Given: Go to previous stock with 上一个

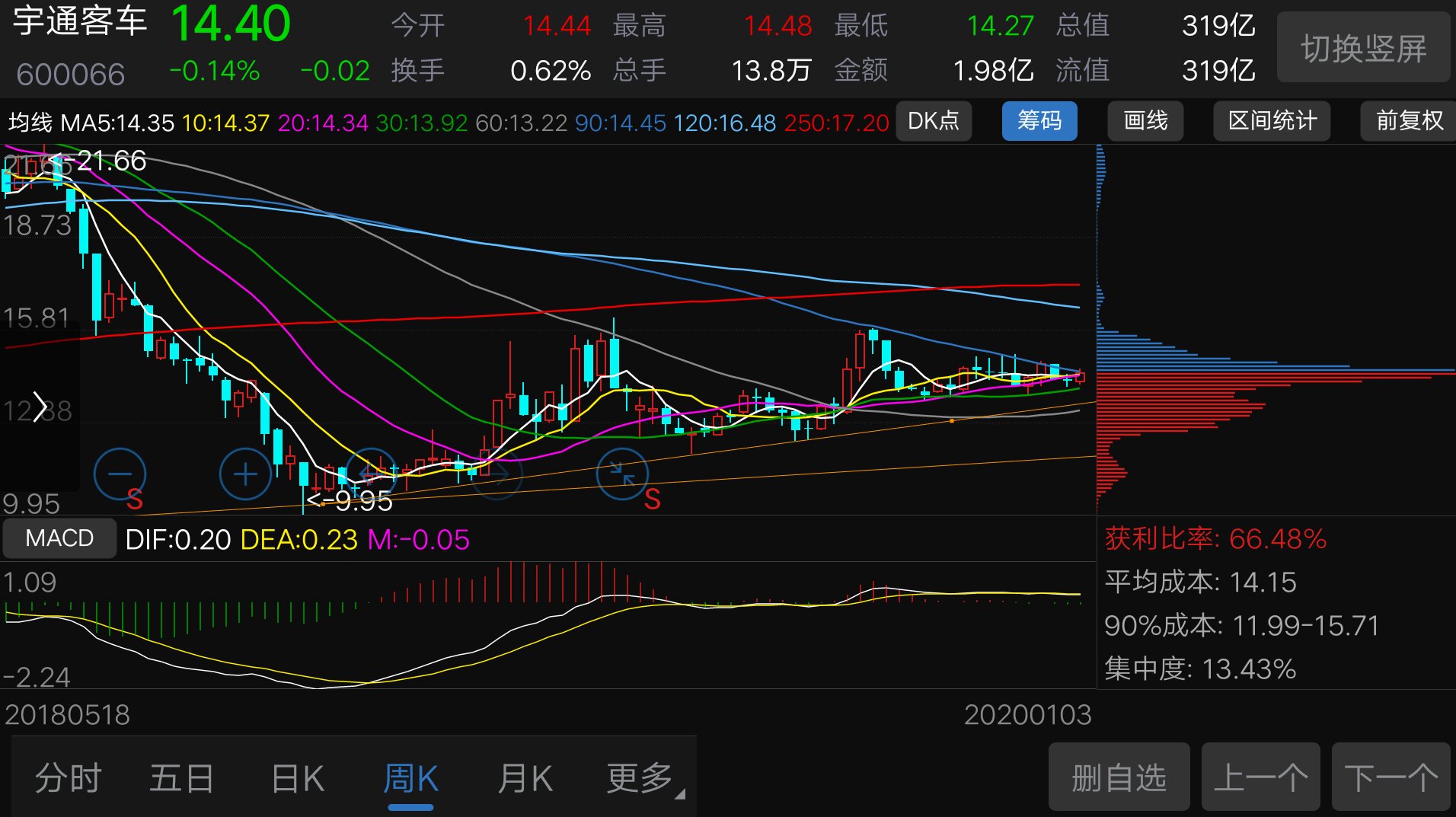Looking at the screenshot, I should pos(1260,777).
